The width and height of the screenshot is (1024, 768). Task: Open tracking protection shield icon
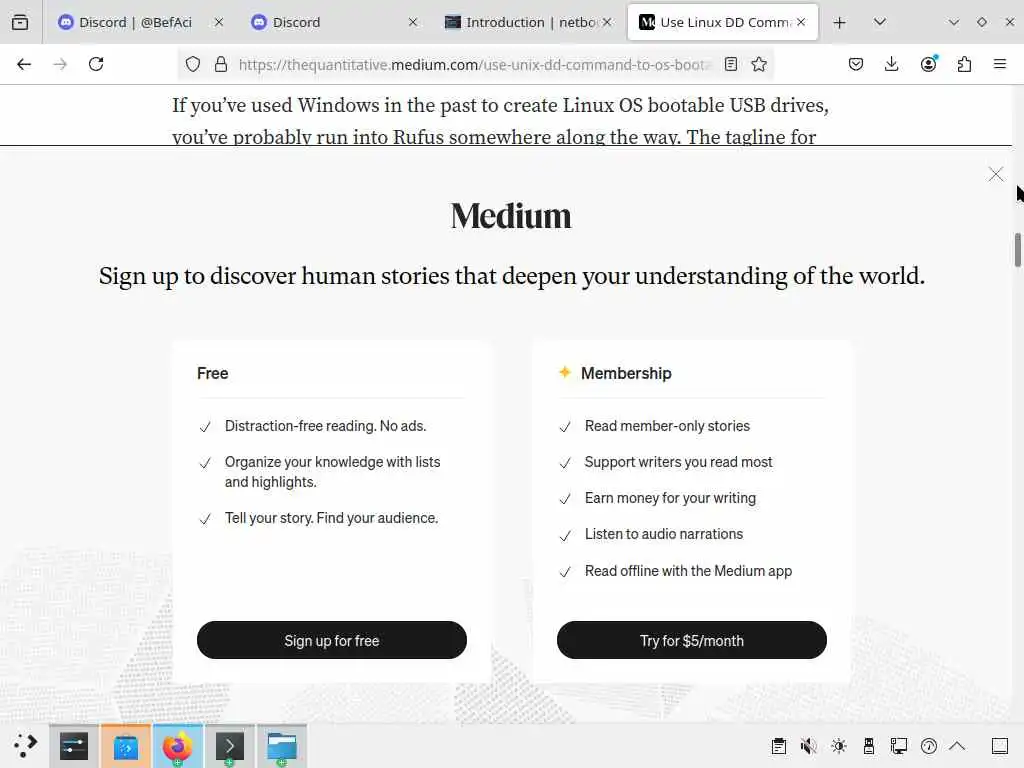coord(193,64)
